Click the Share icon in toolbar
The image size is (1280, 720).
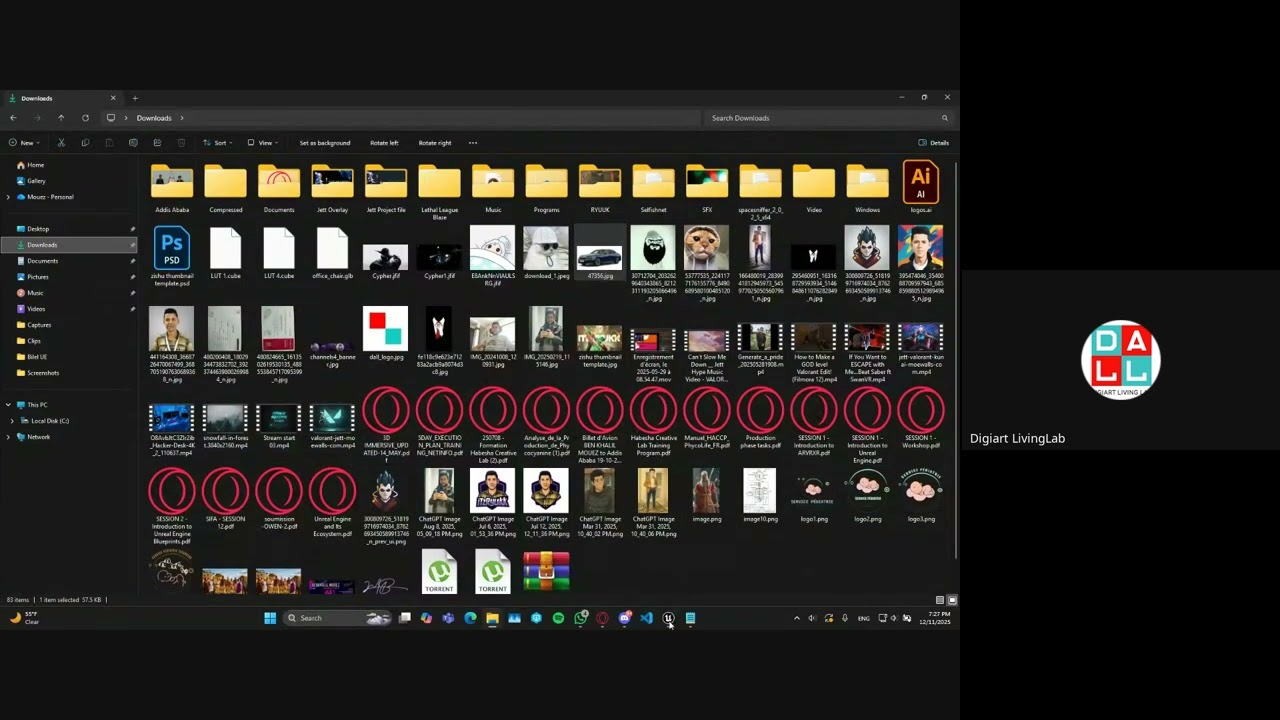157,143
